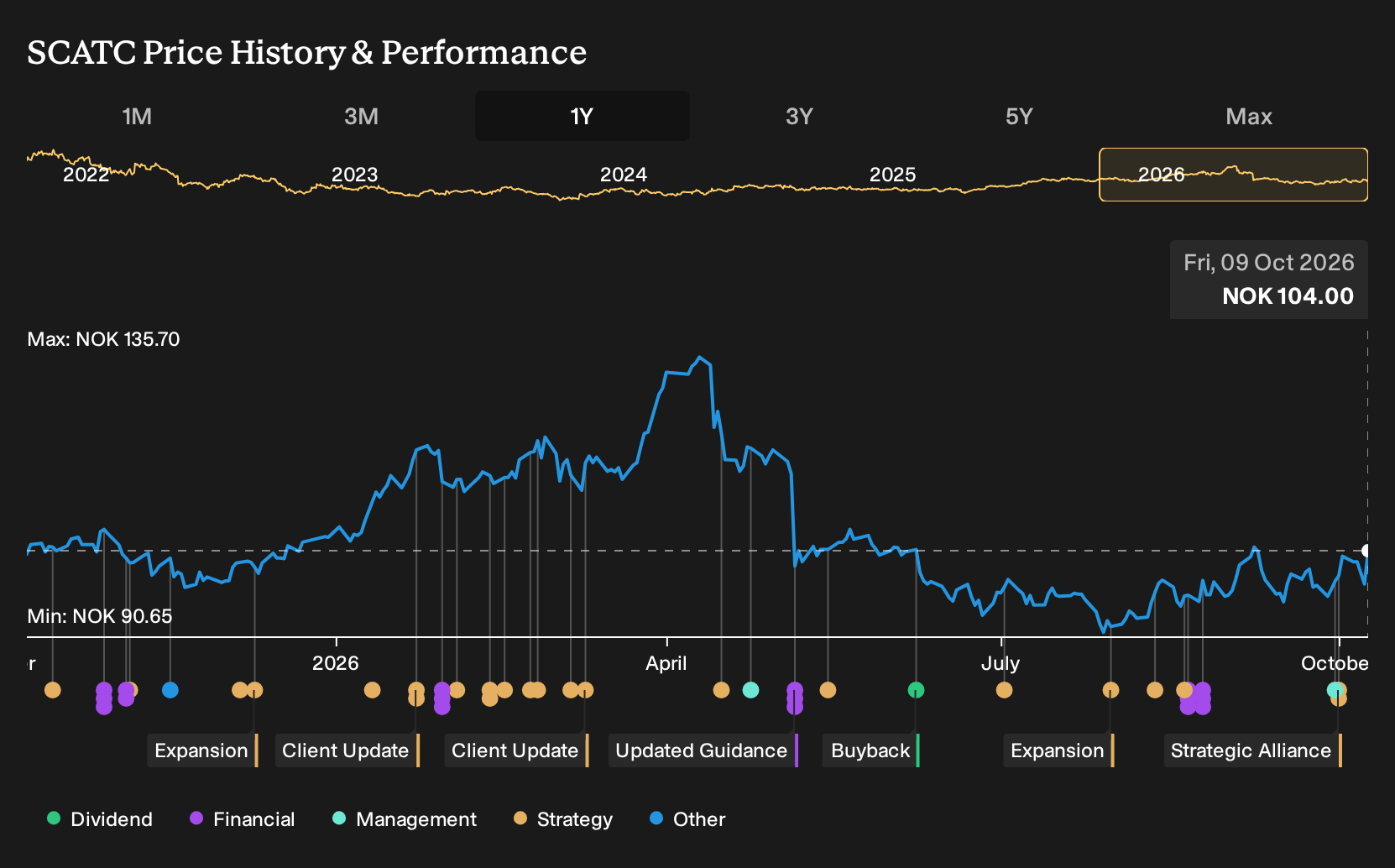Click the Fri, 09 Oct 2026 tooltip date

coord(1269,263)
